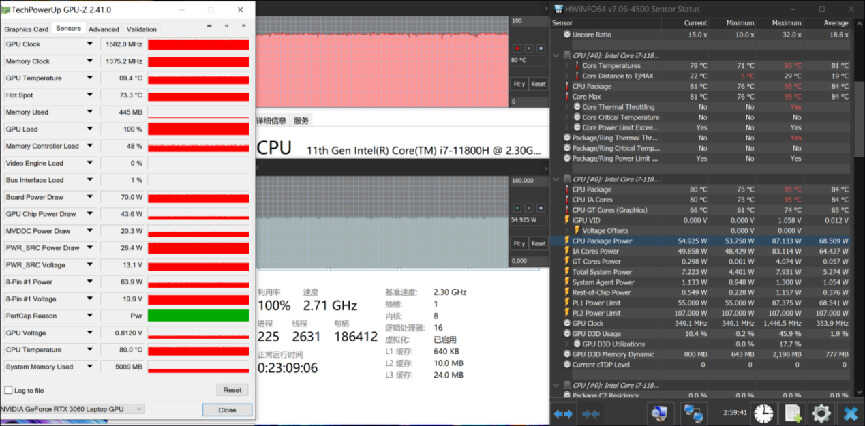Click lightning icon beside PL1 Power Limit
The image size is (865, 426).
tap(567, 302)
